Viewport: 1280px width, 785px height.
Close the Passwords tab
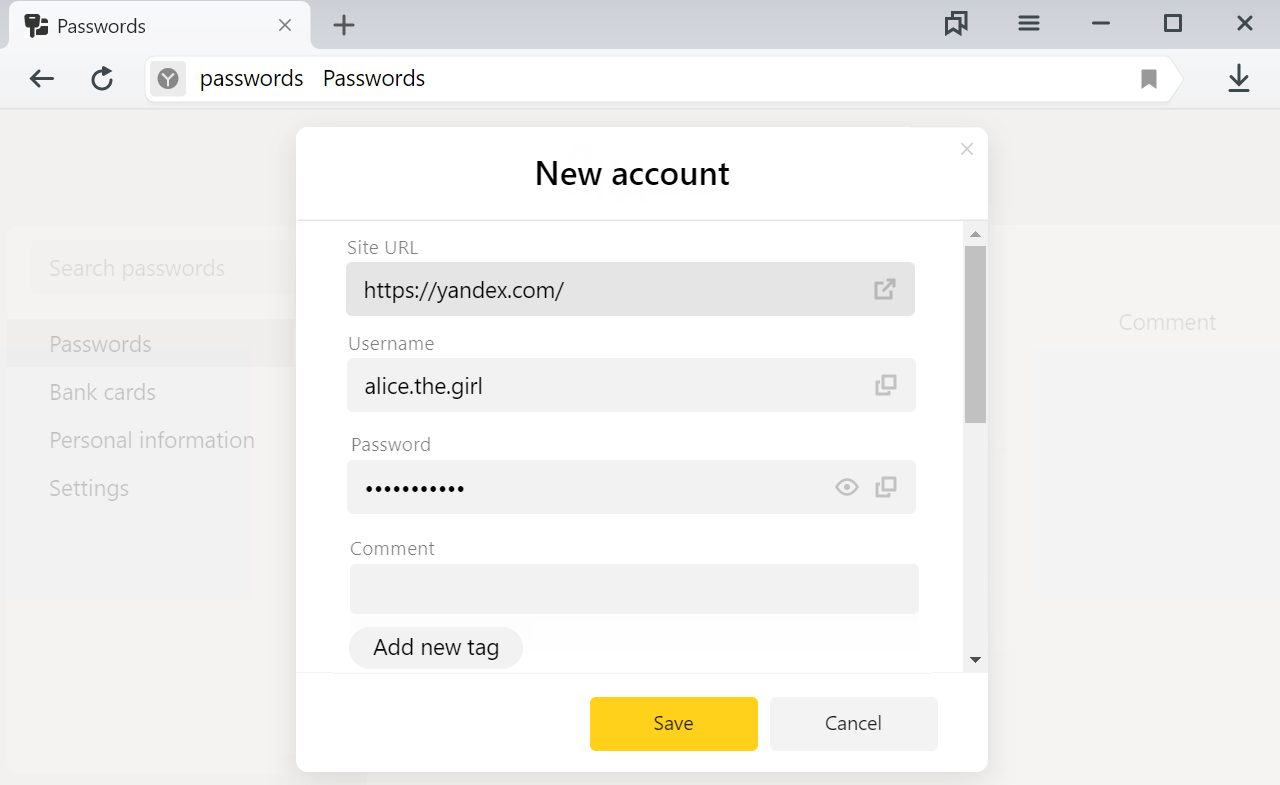[285, 25]
